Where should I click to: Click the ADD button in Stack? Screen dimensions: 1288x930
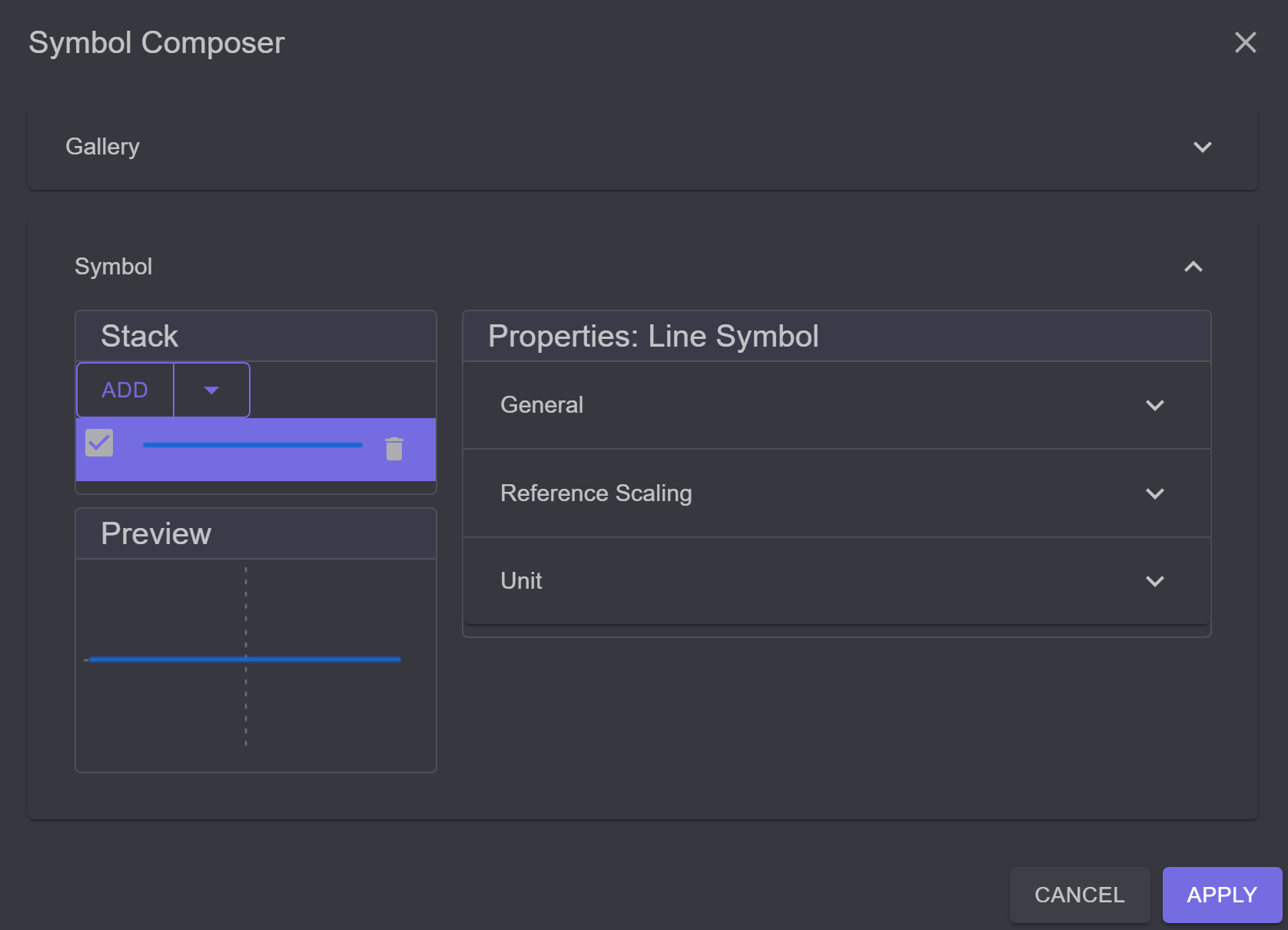click(125, 390)
